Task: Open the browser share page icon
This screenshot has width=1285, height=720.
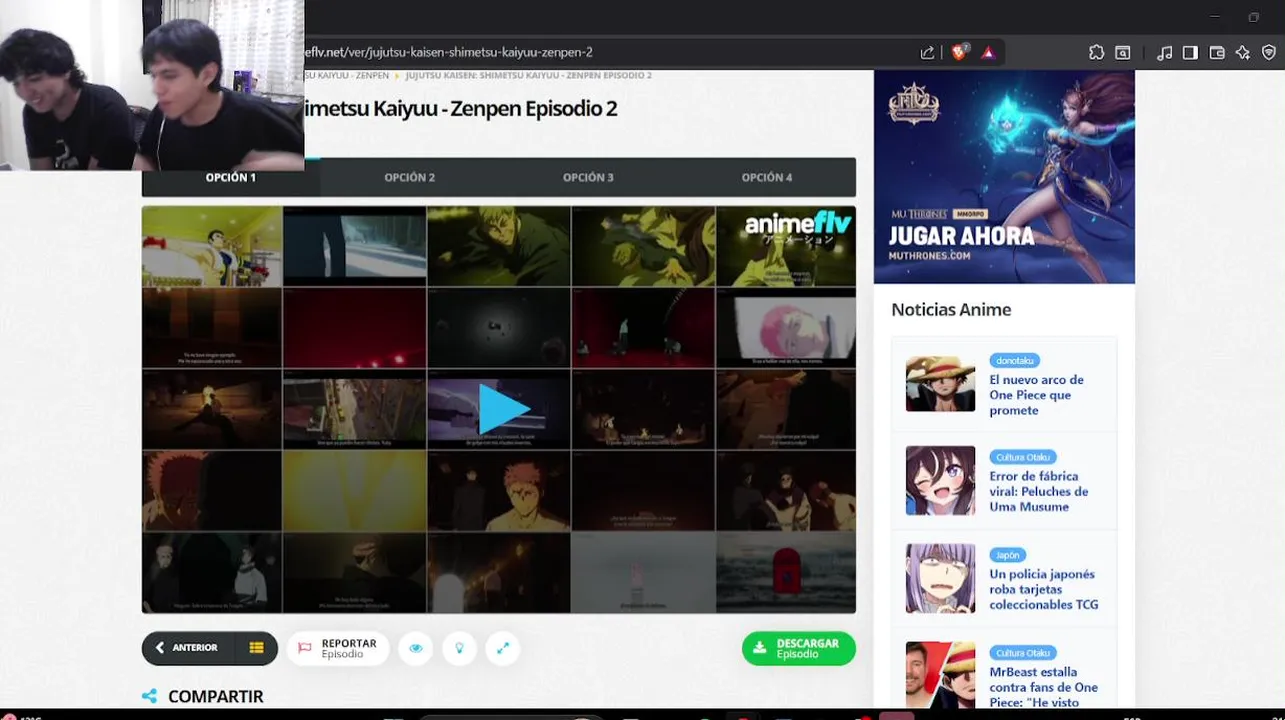Action: 928,52
